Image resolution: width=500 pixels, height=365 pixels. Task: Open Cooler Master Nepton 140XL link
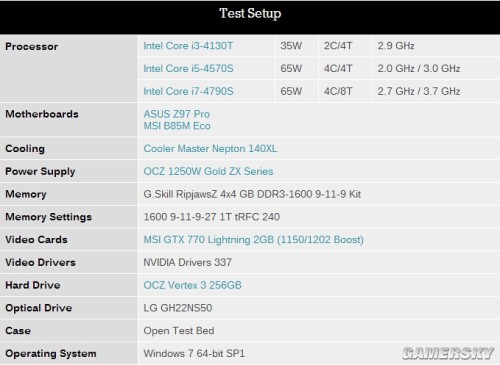pyautogui.click(x=210, y=149)
